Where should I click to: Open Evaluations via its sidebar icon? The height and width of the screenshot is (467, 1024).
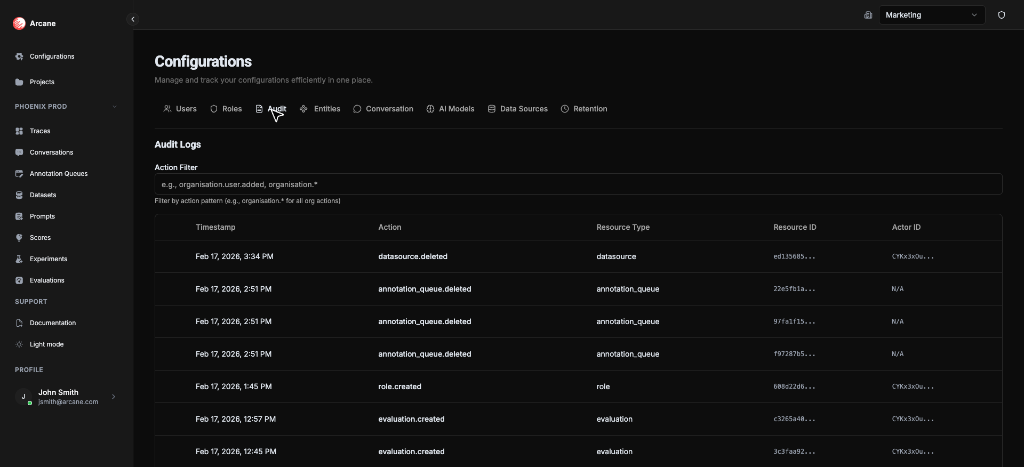coord(19,280)
